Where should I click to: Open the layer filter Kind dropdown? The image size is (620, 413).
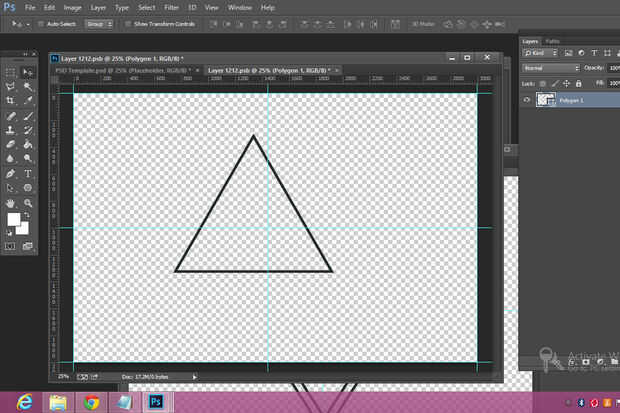click(540, 53)
